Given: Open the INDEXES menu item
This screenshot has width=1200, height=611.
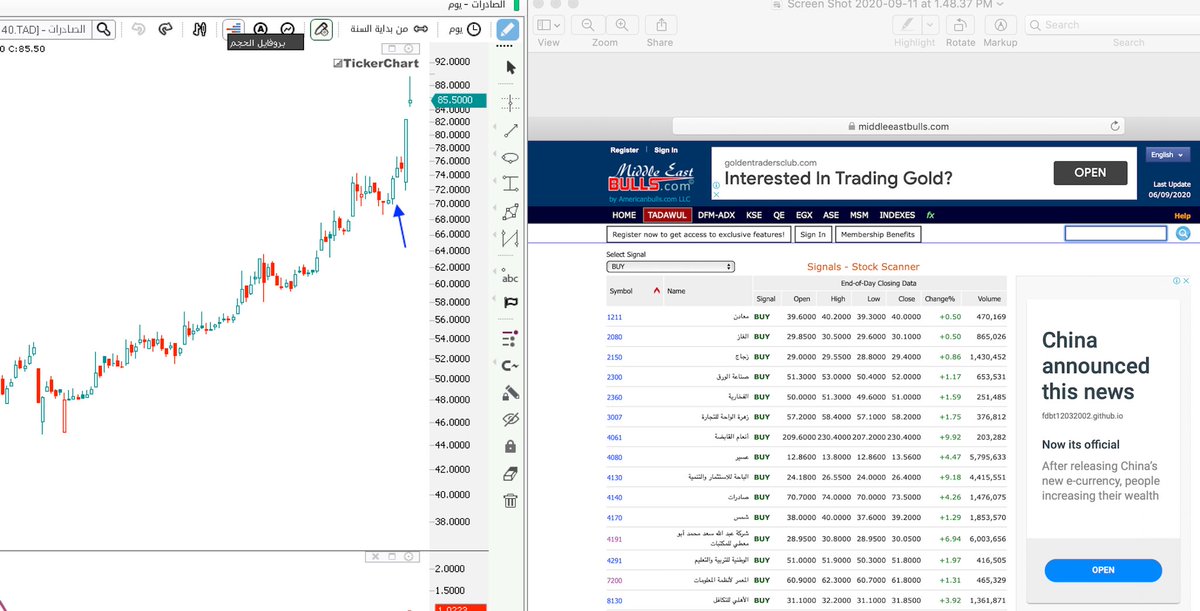Looking at the screenshot, I should (897, 215).
